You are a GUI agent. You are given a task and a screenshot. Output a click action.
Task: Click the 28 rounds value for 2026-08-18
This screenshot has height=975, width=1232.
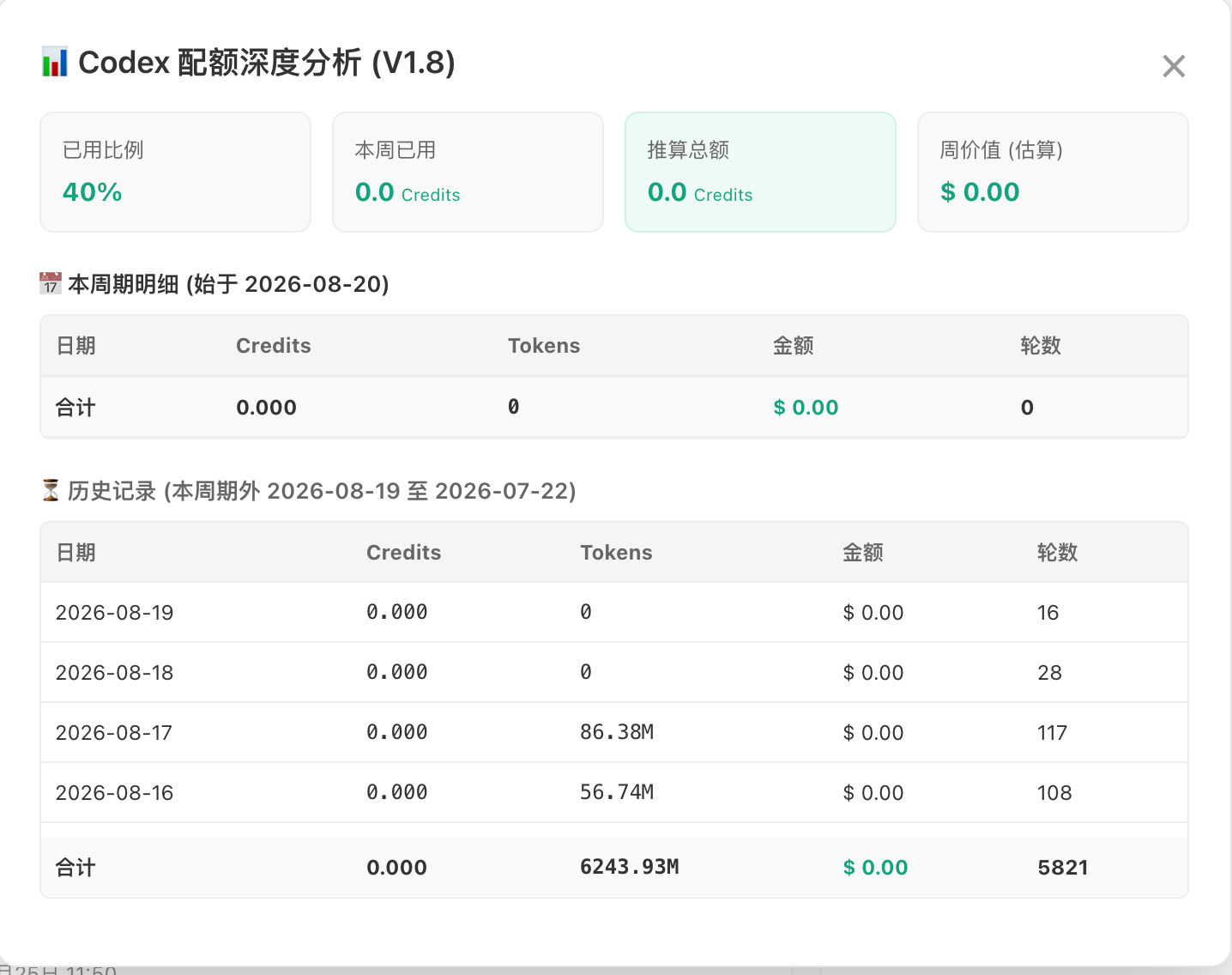coord(1049,673)
